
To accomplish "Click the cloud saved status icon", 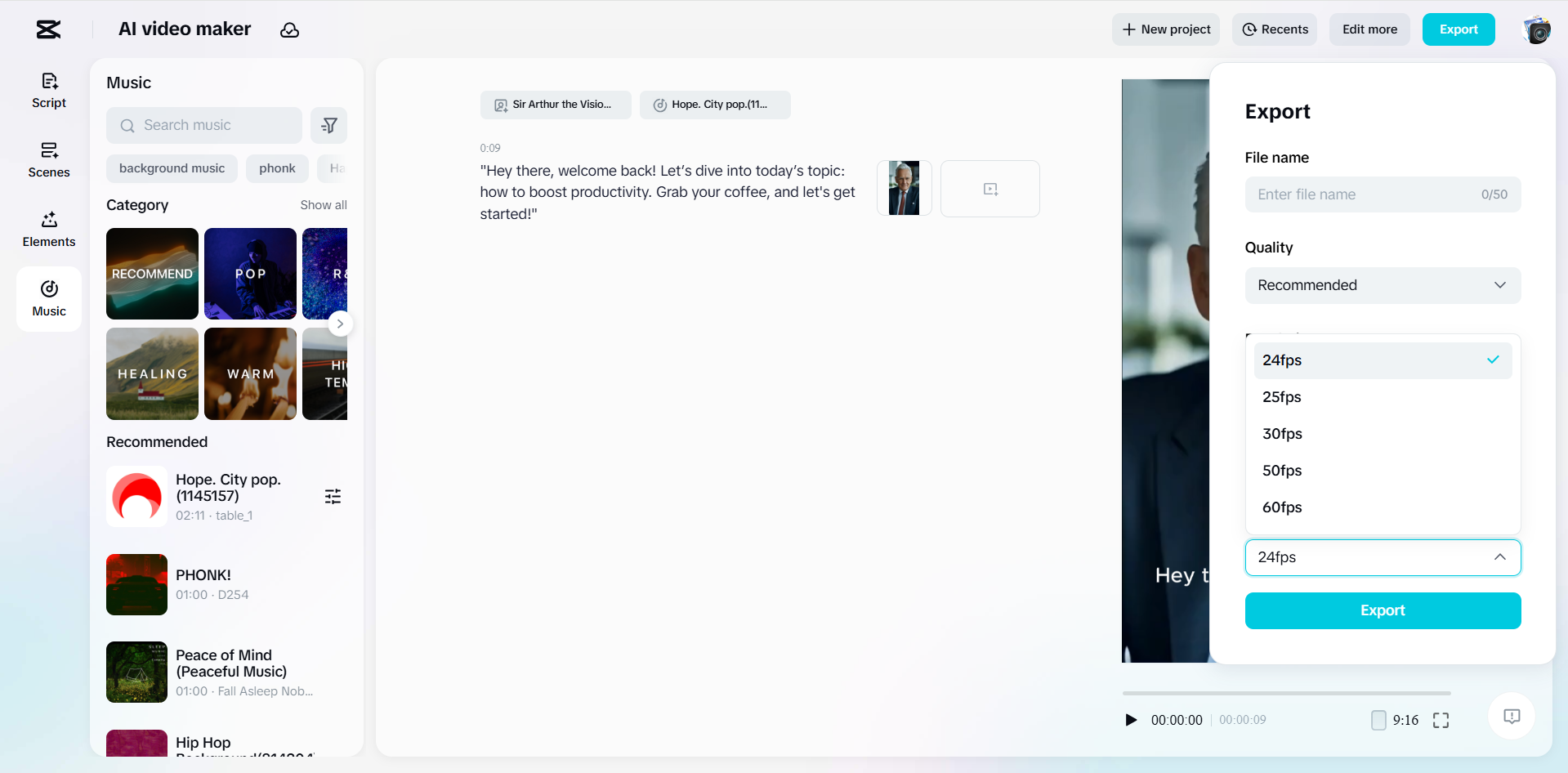I will (290, 30).
